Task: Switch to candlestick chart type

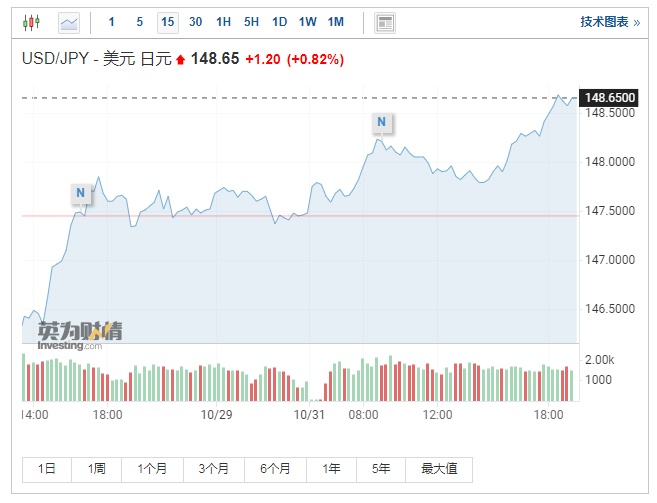Action: [x=31, y=22]
